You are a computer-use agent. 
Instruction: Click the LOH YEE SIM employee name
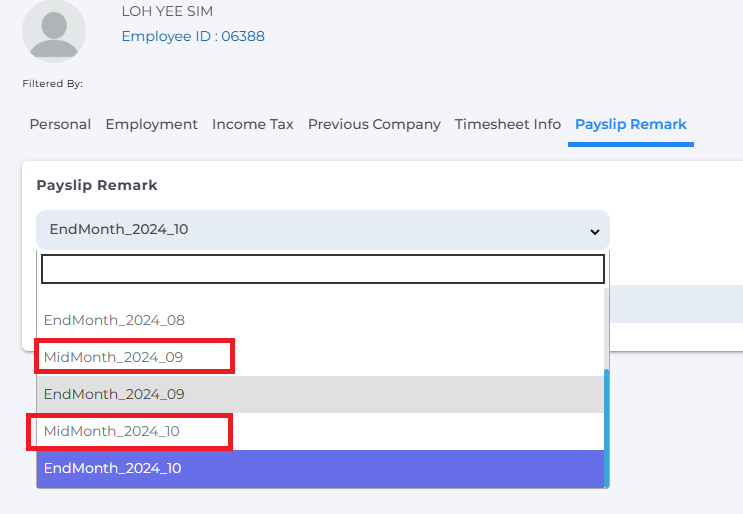point(167,11)
